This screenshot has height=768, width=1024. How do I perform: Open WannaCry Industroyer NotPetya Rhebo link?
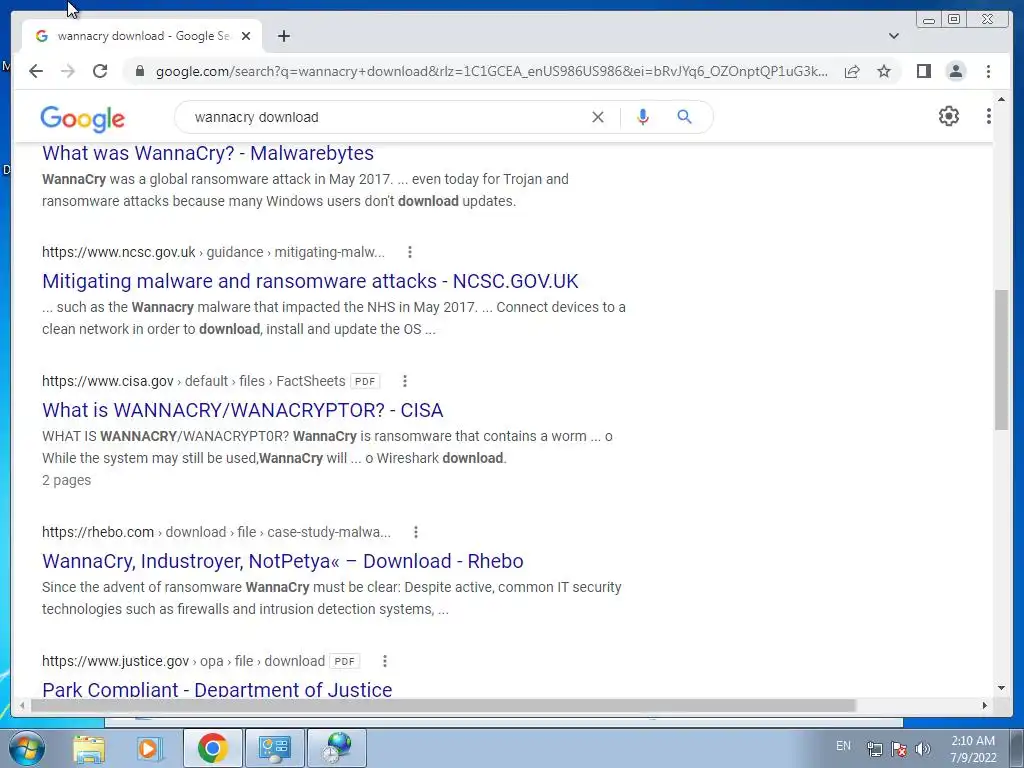coord(283,561)
